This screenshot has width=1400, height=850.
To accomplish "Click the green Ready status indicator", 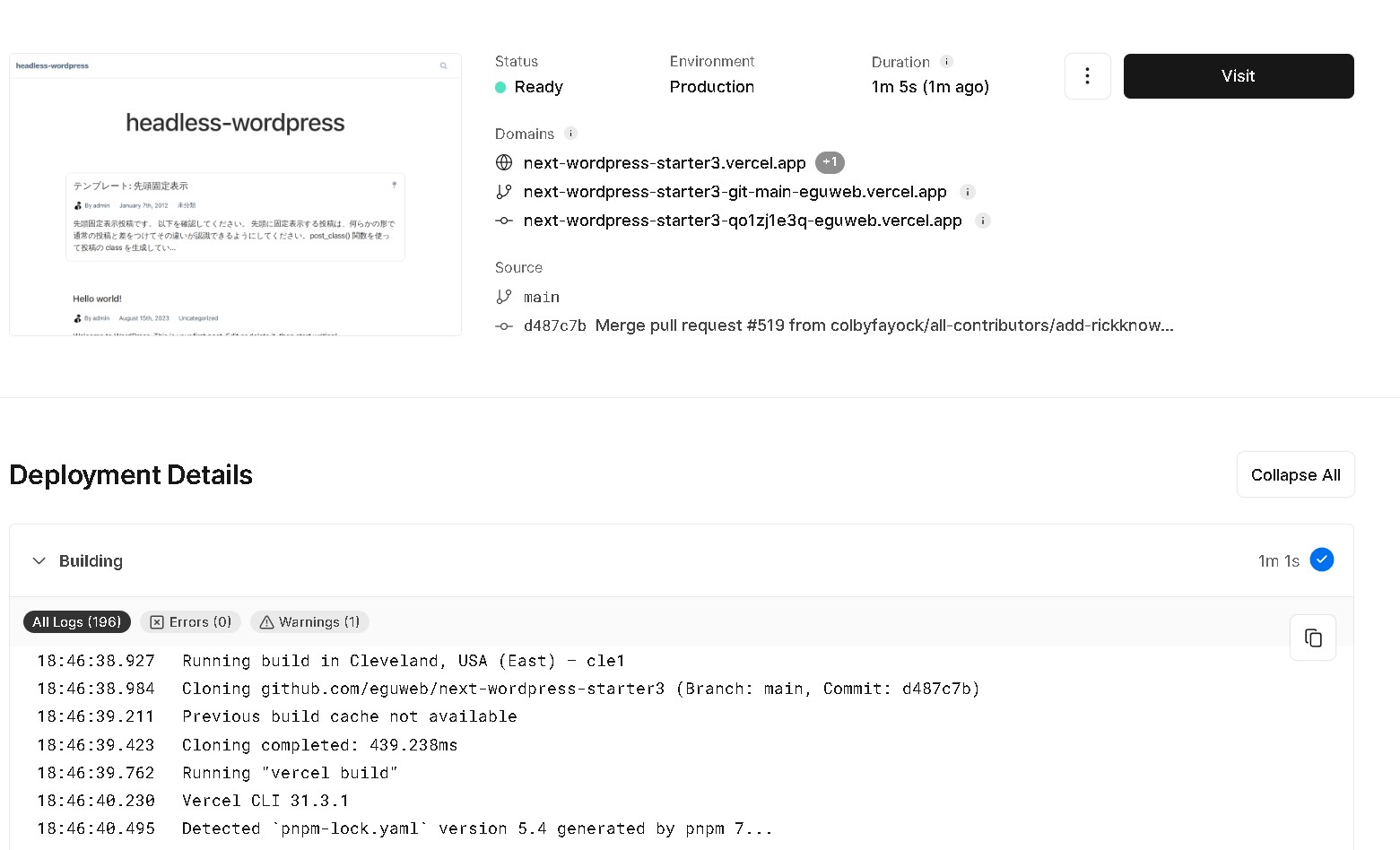I will coord(500,87).
